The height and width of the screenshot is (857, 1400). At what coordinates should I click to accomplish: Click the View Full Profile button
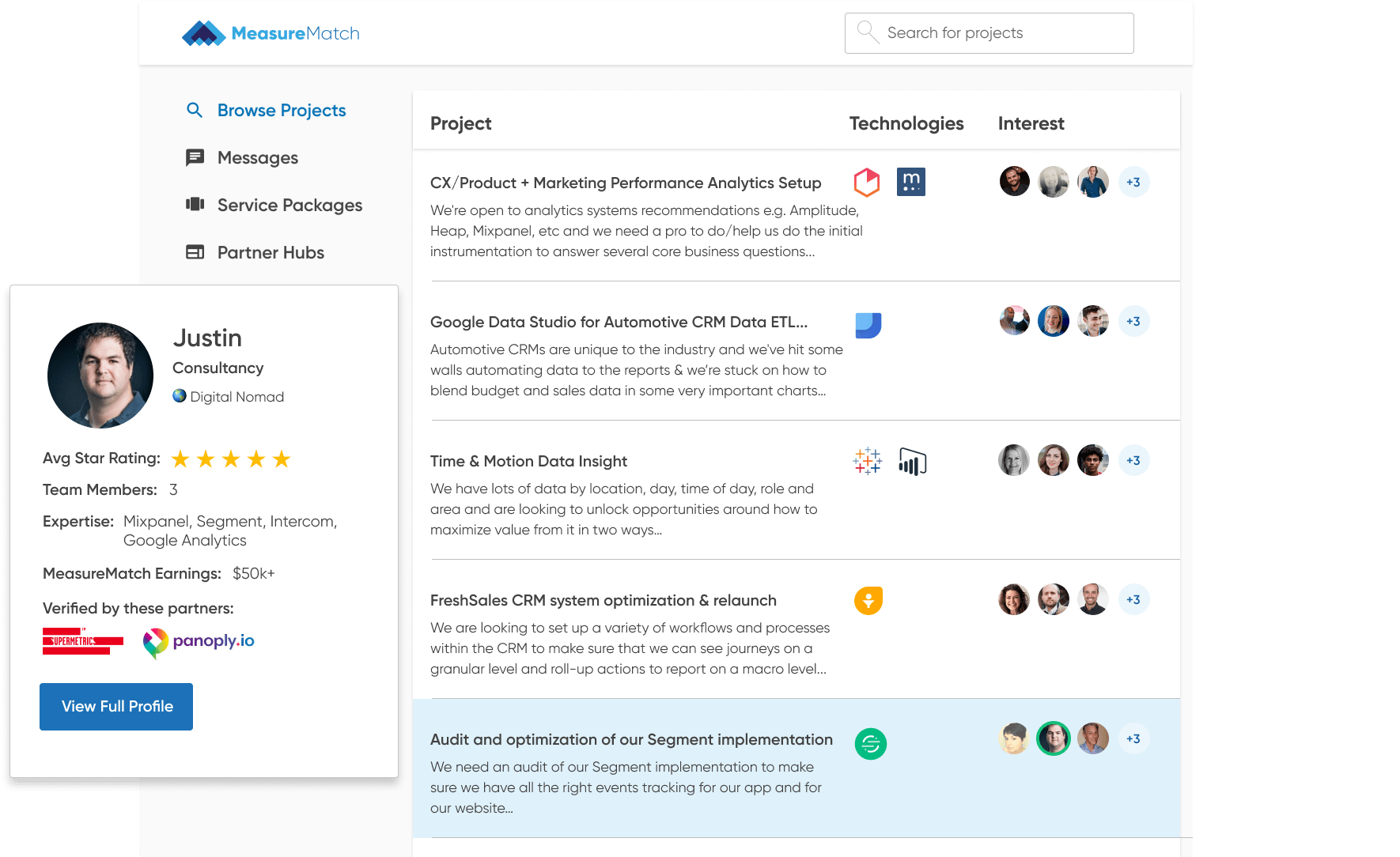116,707
